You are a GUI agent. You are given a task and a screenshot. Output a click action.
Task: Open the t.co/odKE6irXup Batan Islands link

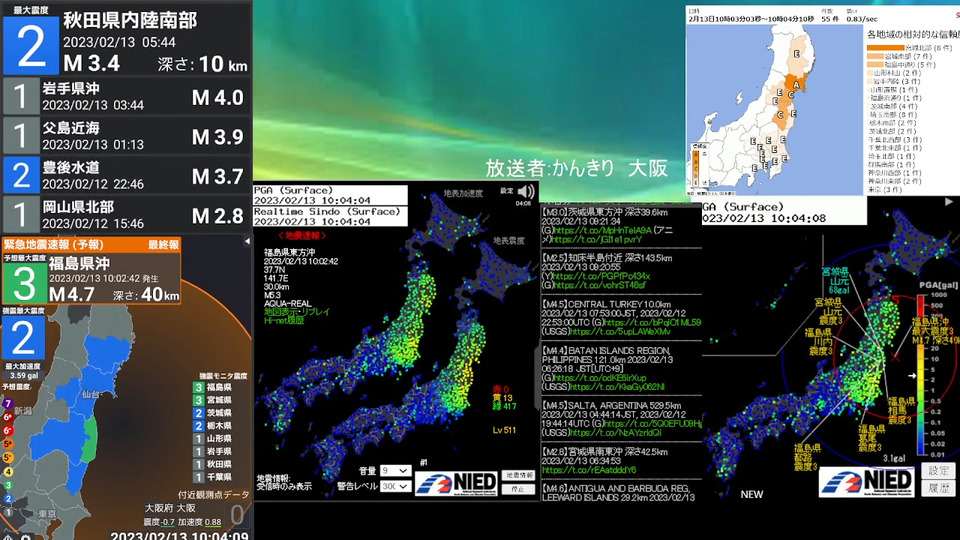(x=599, y=378)
